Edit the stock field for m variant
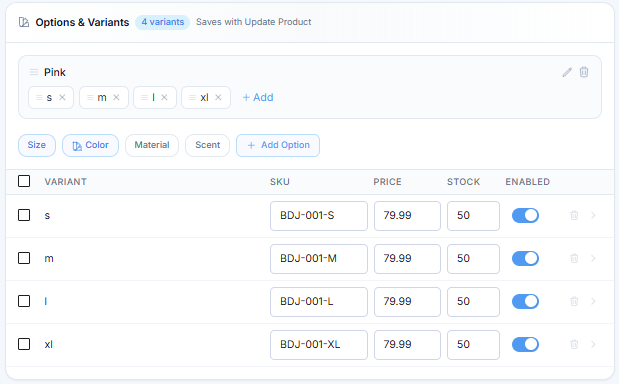The width and height of the screenshot is (619, 384). pyautogui.click(x=473, y=259)
